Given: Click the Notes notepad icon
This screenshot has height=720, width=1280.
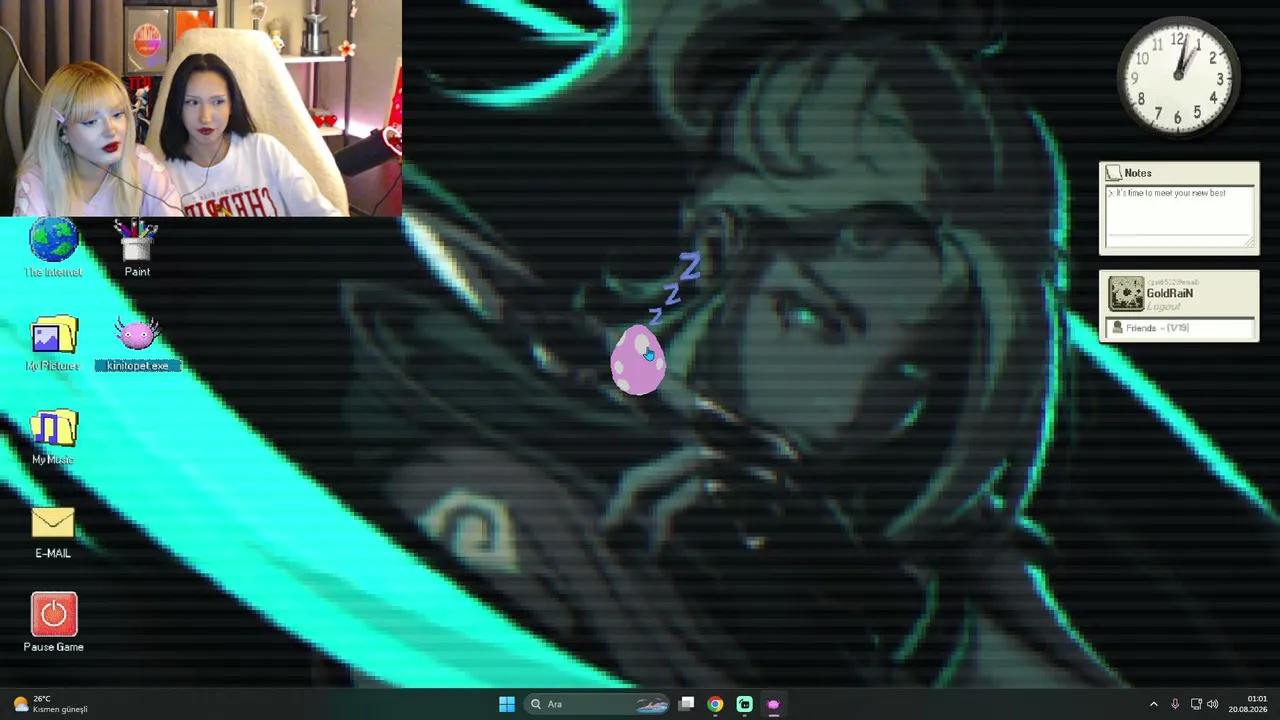Looking at the screenshot, I should tap(1113, 173).
